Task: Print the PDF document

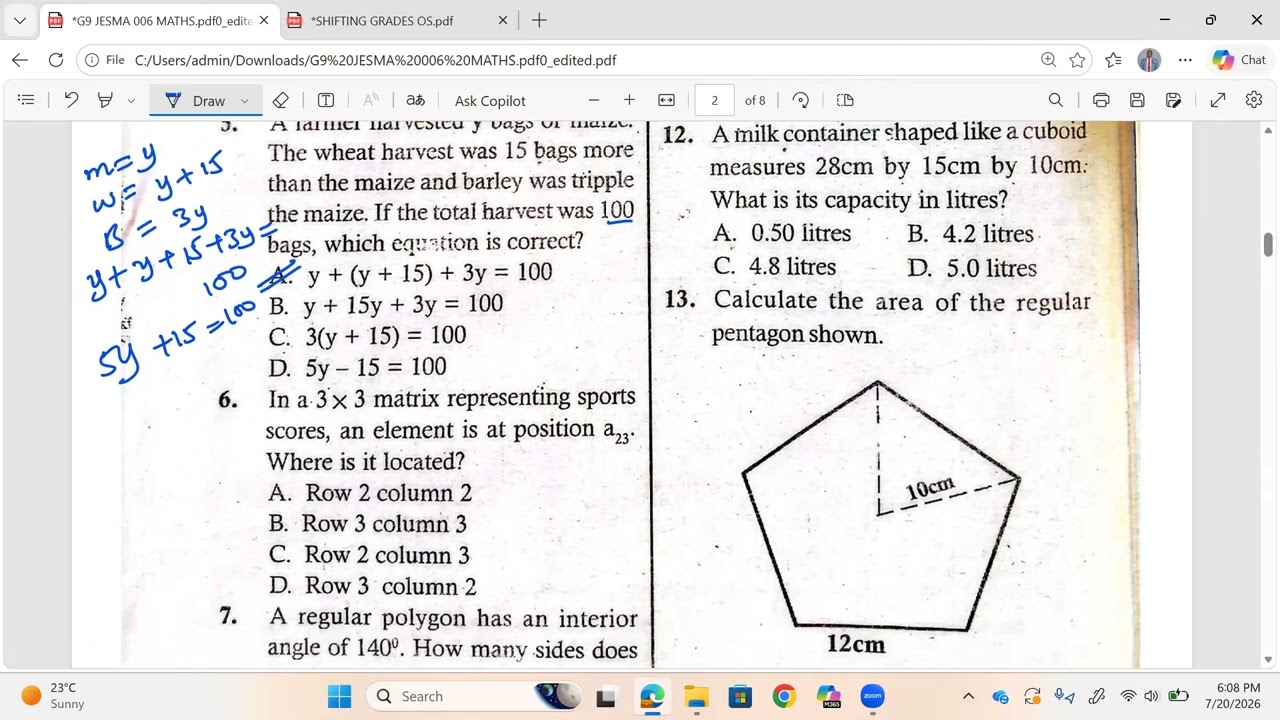Action: 1101,100
